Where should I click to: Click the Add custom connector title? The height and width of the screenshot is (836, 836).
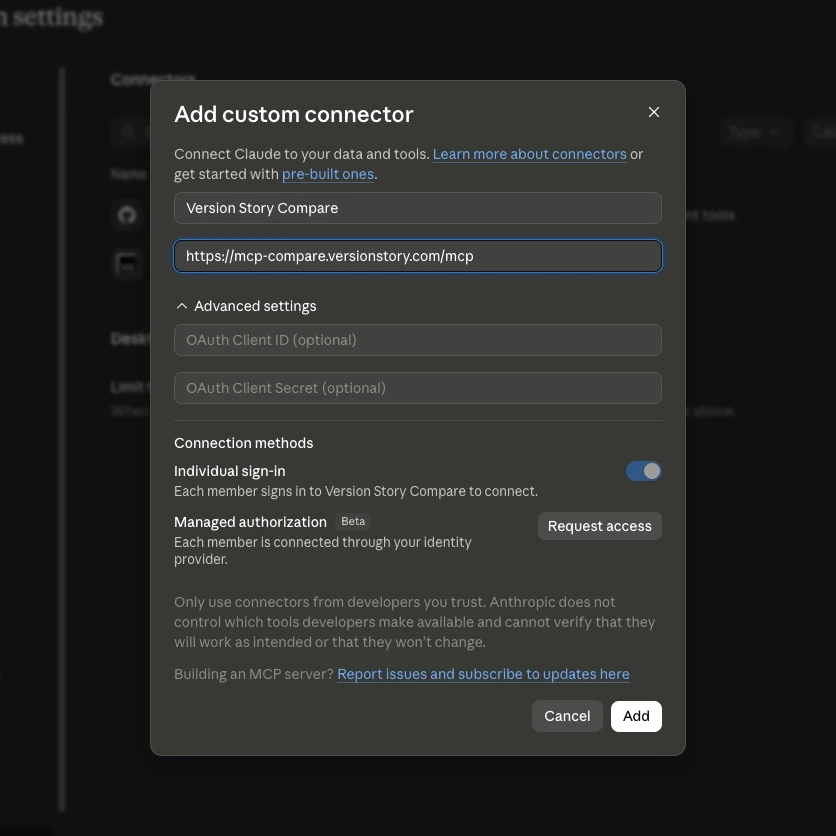(294, 114)
